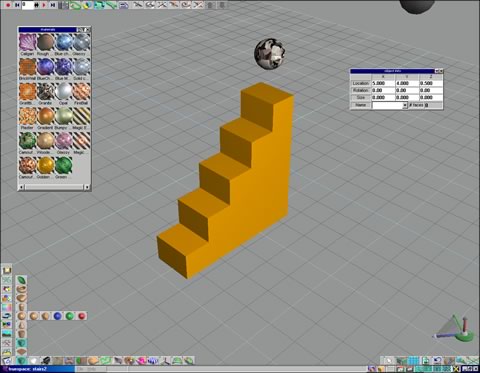Select the red sphere primitive icon
Screen dimensions: 480x373
coord(82,316)
